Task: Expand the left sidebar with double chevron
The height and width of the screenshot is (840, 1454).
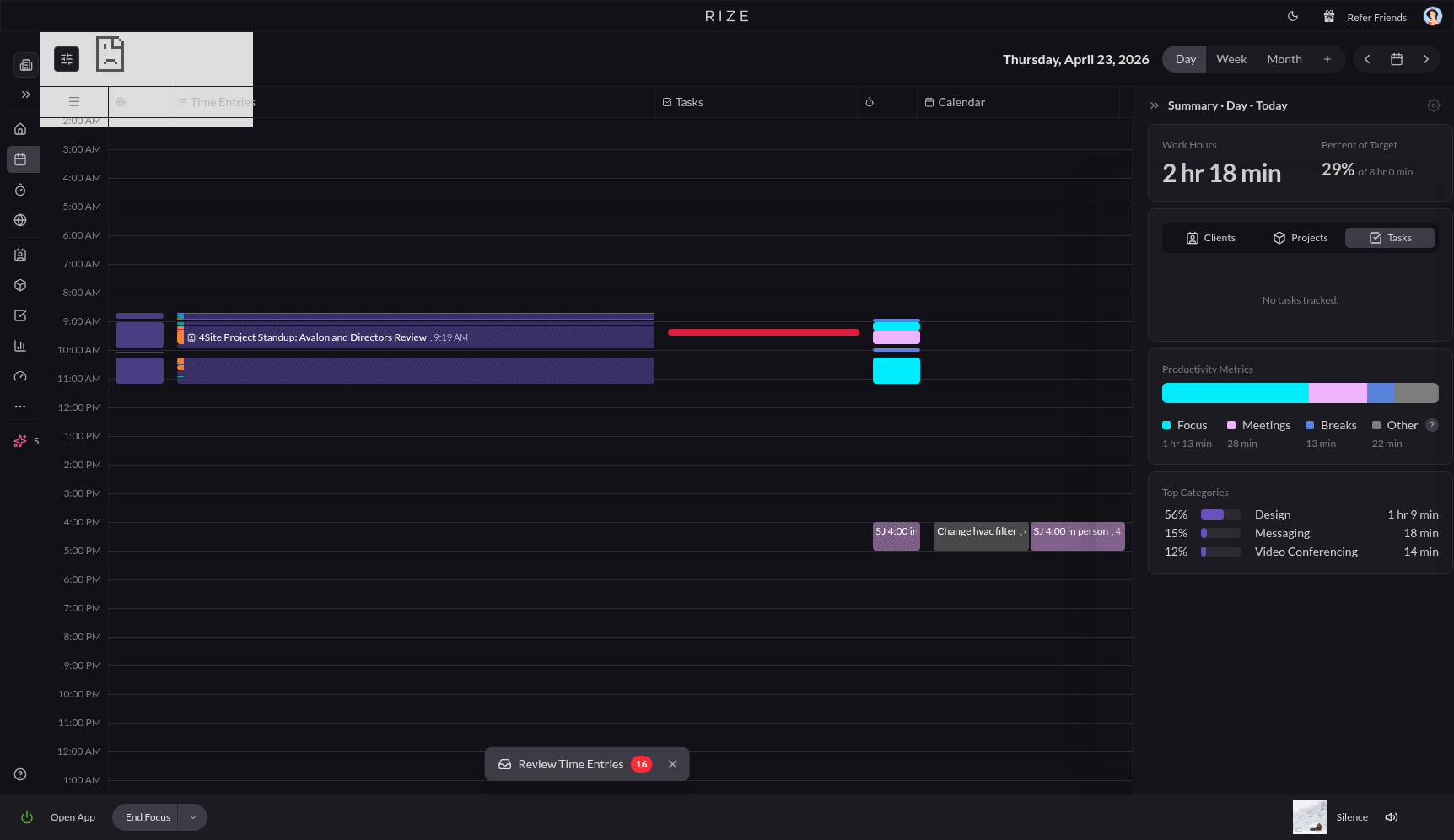Action: pyautogui.click(x=26, y=94)
